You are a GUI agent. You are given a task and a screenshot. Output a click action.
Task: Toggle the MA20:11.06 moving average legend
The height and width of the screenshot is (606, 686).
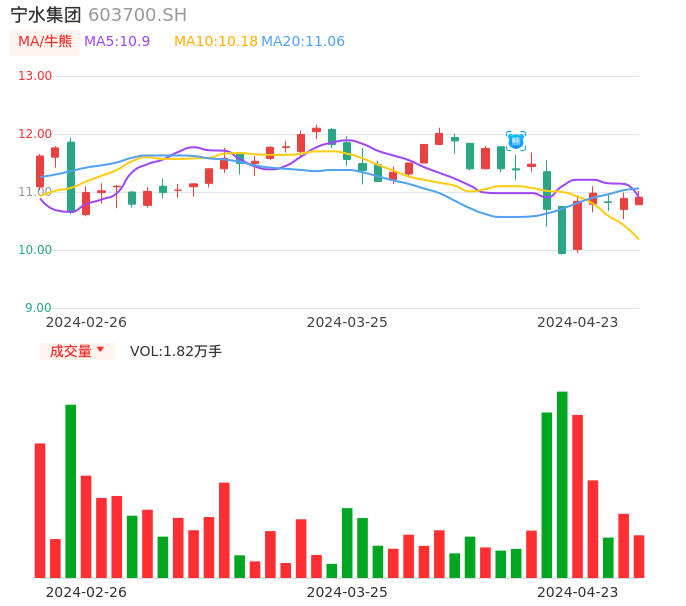[303, 42]
